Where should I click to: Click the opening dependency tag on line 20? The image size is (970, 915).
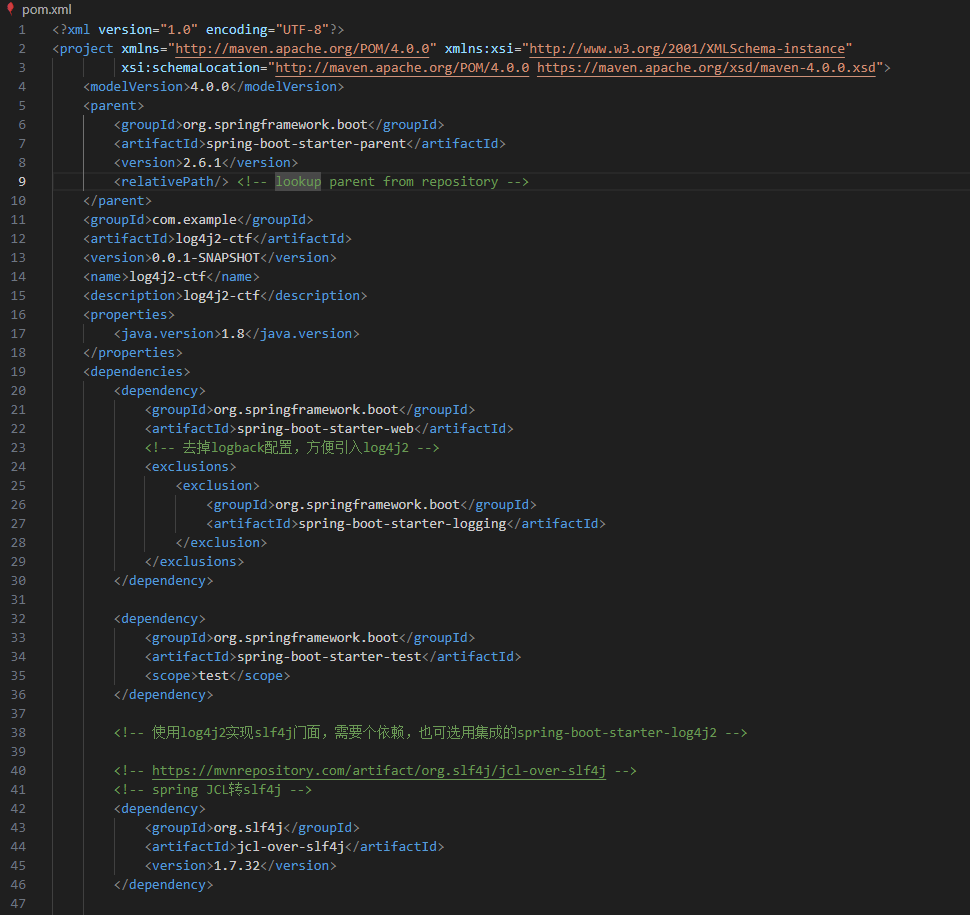pyautogui.click(x=160, y=390)
